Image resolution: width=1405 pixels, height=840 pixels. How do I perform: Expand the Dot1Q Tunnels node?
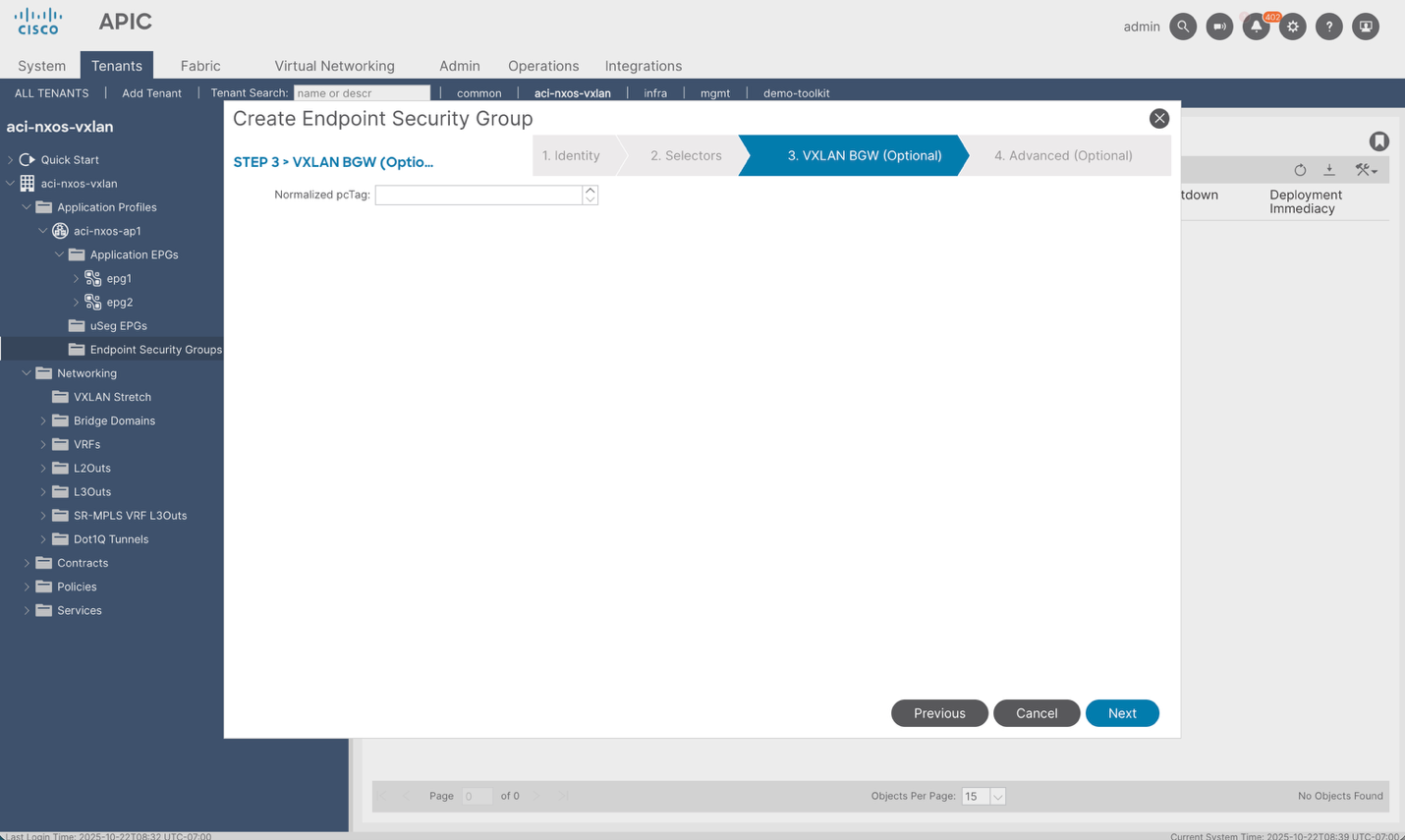pyautogui.click(x=43, y=539)
